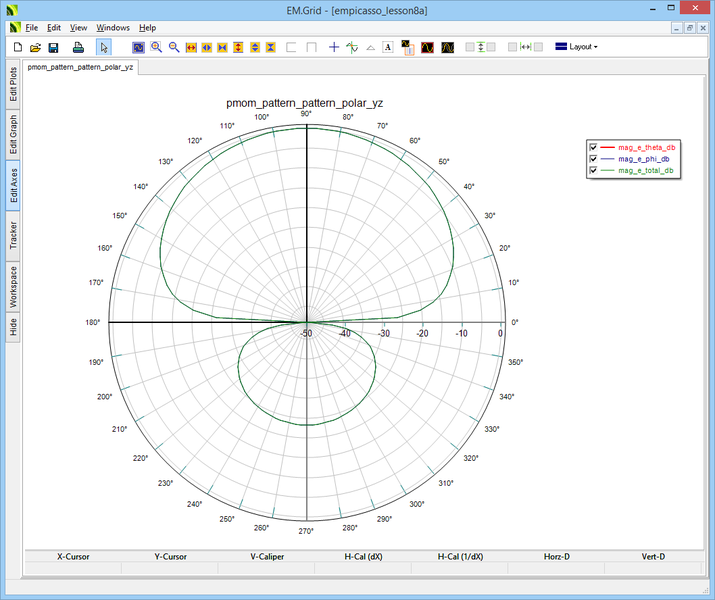Open a file with the folder icon
Image resolution: width=715 pixels, height=600 pixels.
(35, 47)
